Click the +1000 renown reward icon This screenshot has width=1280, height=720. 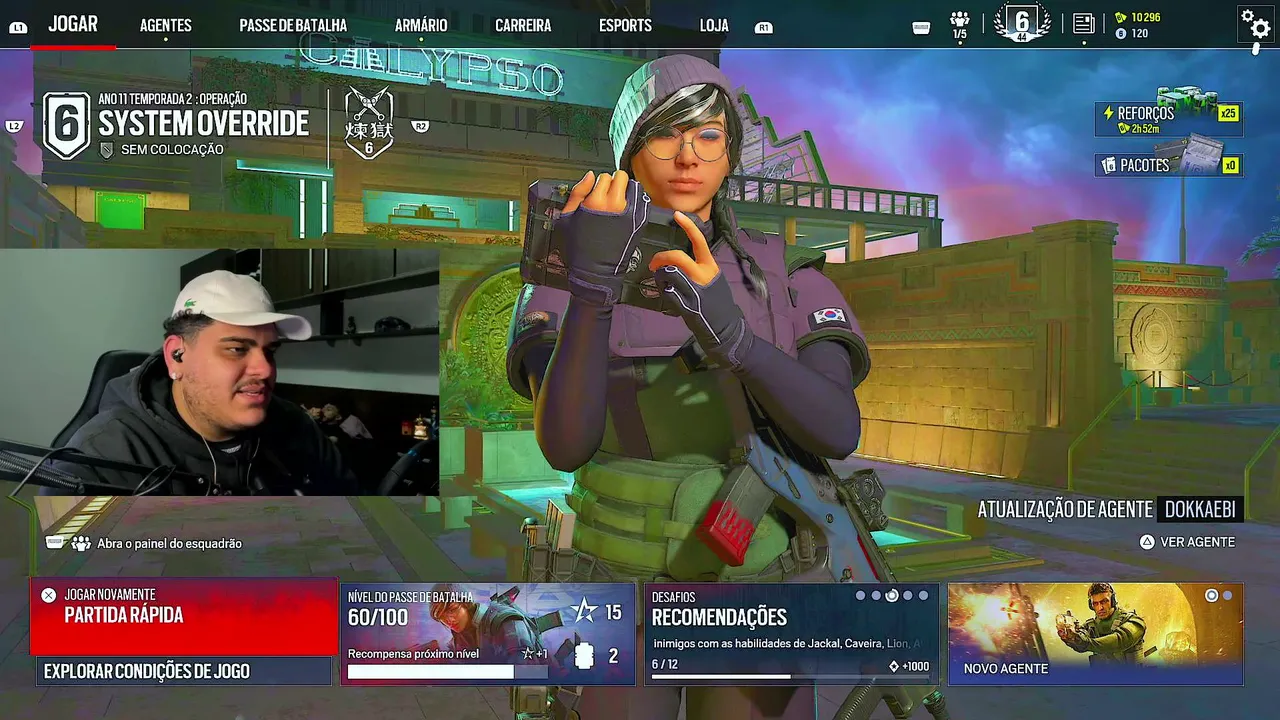point(894,666)
